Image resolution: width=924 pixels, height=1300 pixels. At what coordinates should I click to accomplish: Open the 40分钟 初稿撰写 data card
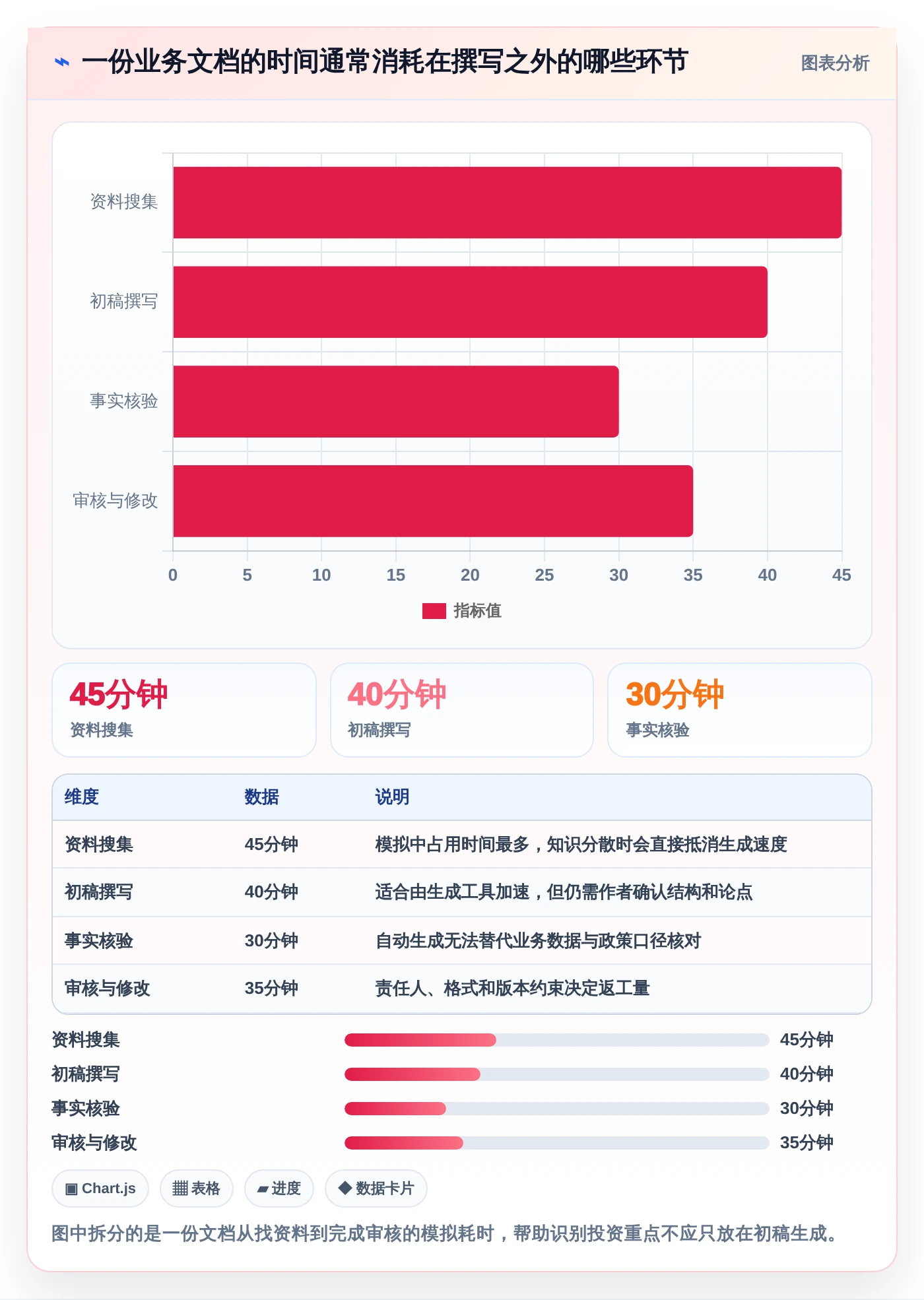point(462,710)
